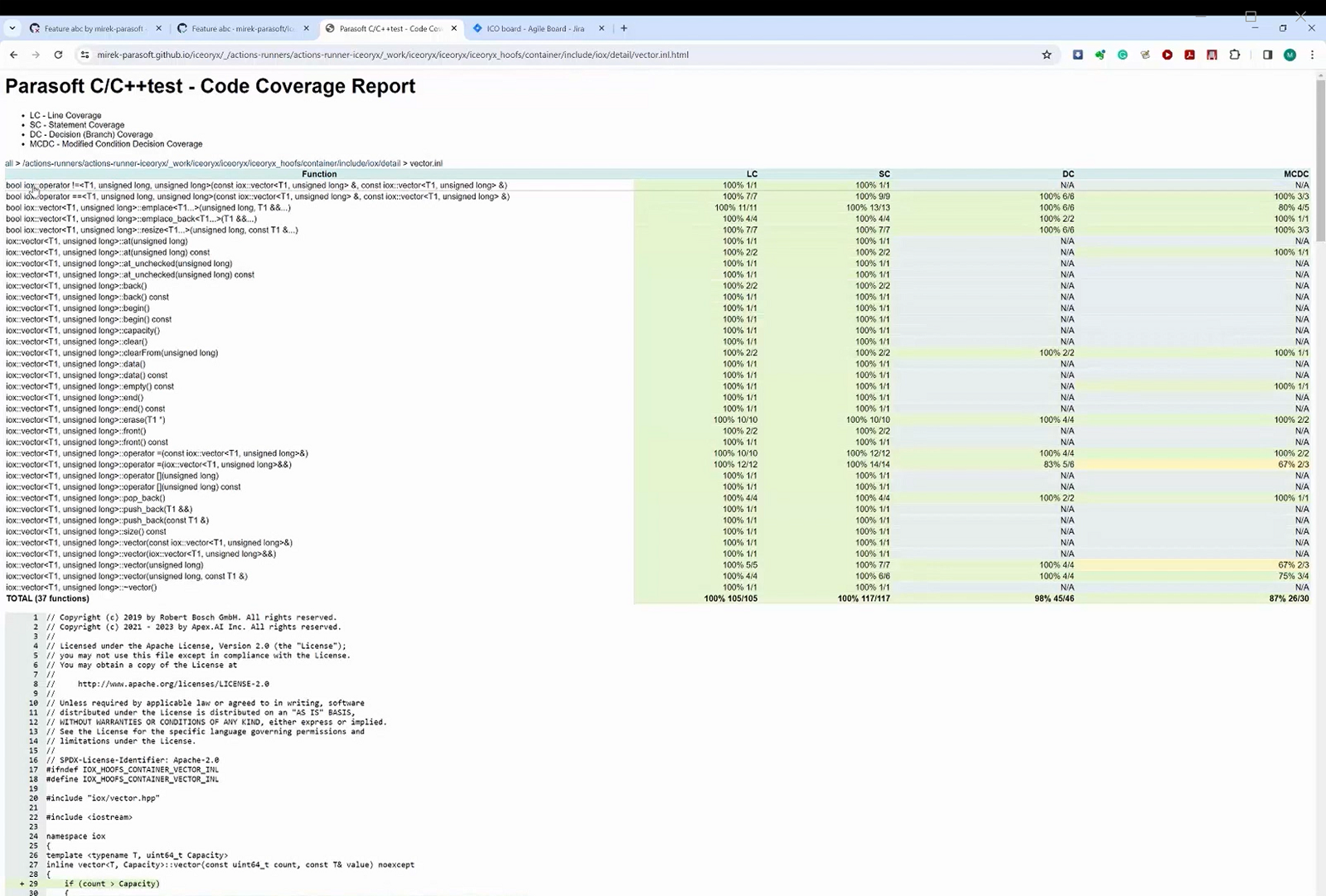The image size is (1326, 896).
Task: Select the at_unchecked(unsigned long) const row
Action: click(657, 275)
